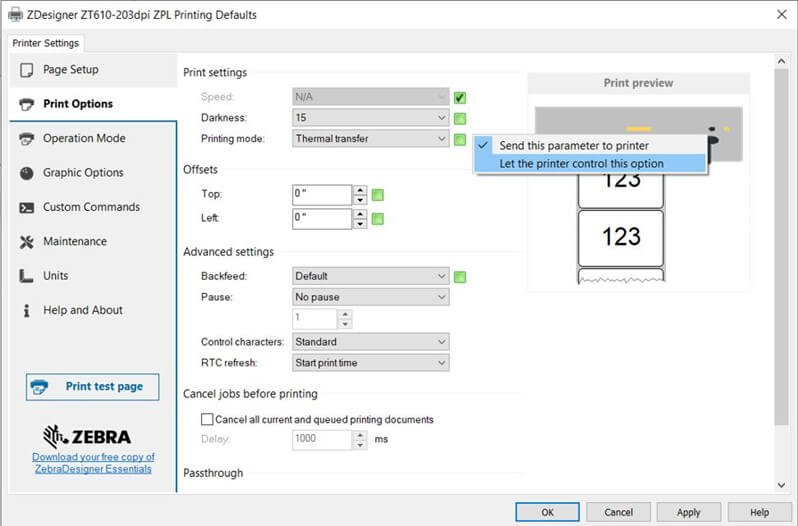Screen dimensions: 798x526
Task: Click the Print Options printer icon
Action: point(26,104)
